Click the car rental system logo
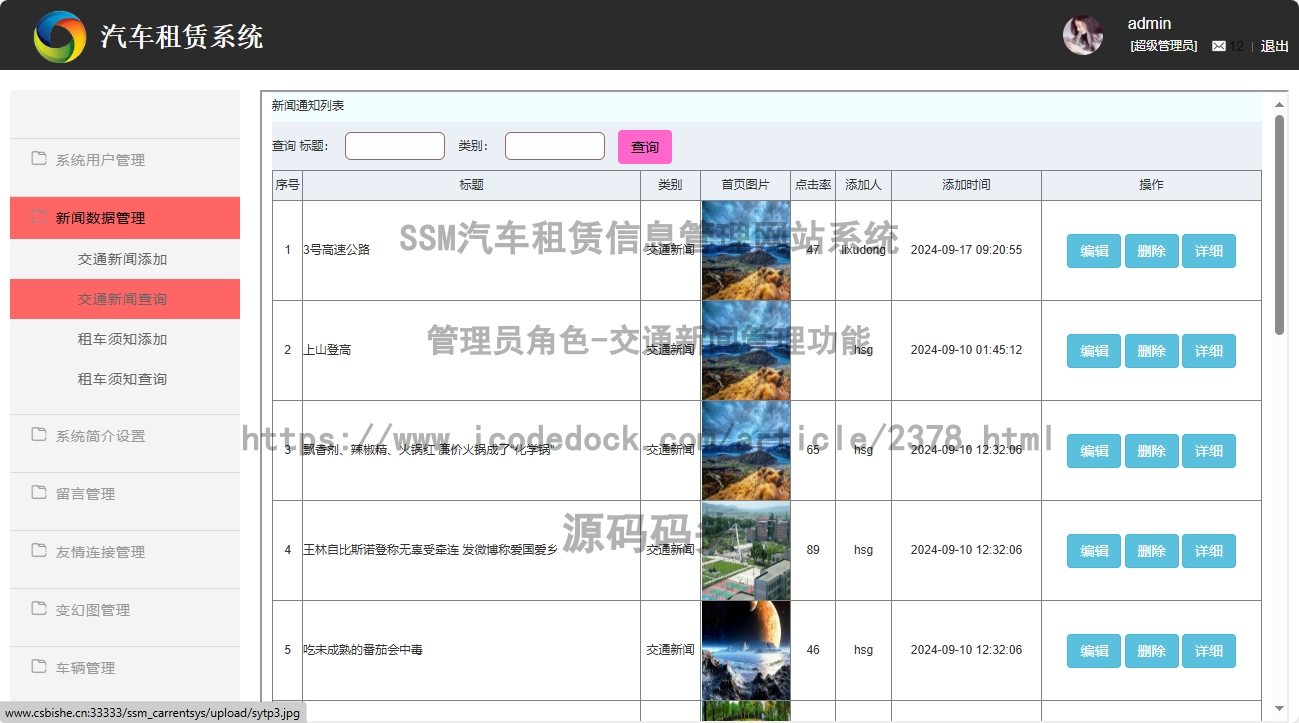 pyautogui.click(x=60, y=37)
